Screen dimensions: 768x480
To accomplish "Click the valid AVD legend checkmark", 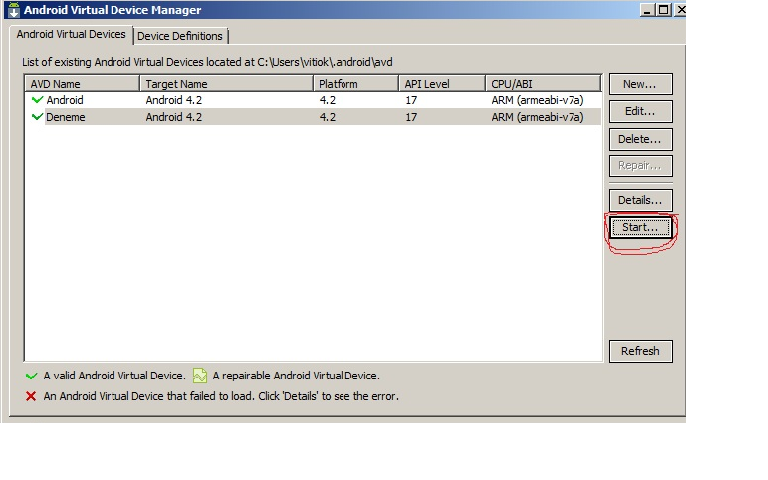I will click(x=31, y=376).
